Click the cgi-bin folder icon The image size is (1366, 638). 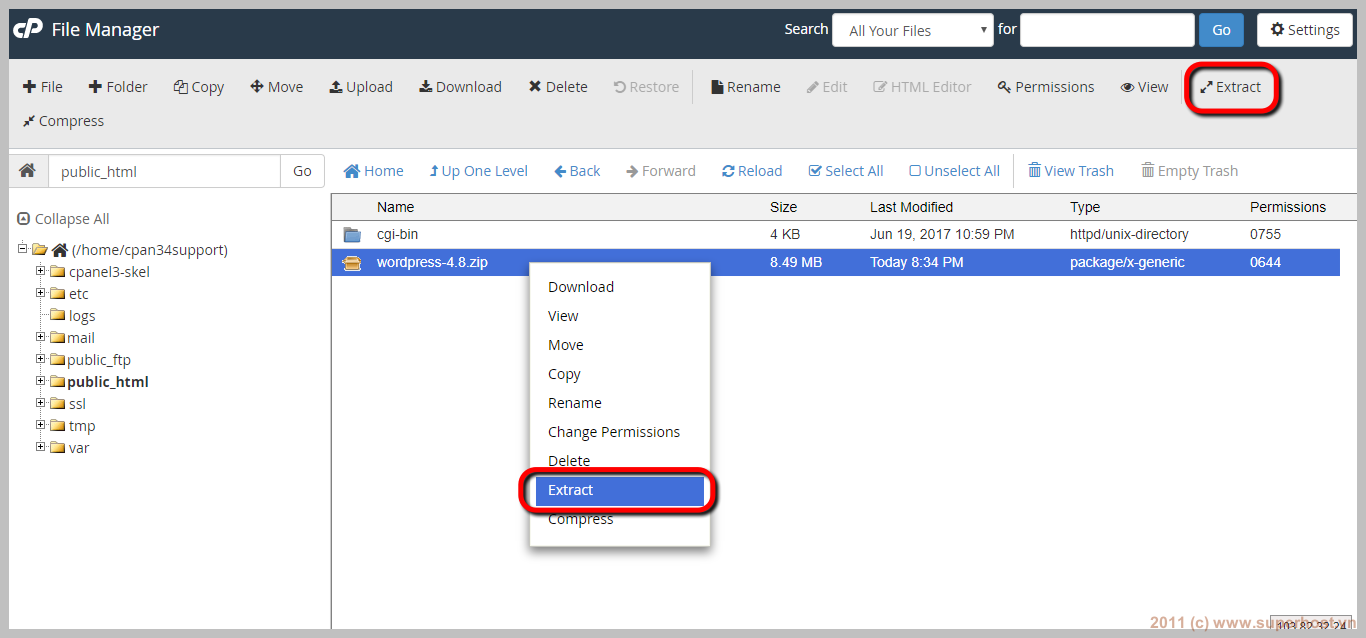pos(352,235)
